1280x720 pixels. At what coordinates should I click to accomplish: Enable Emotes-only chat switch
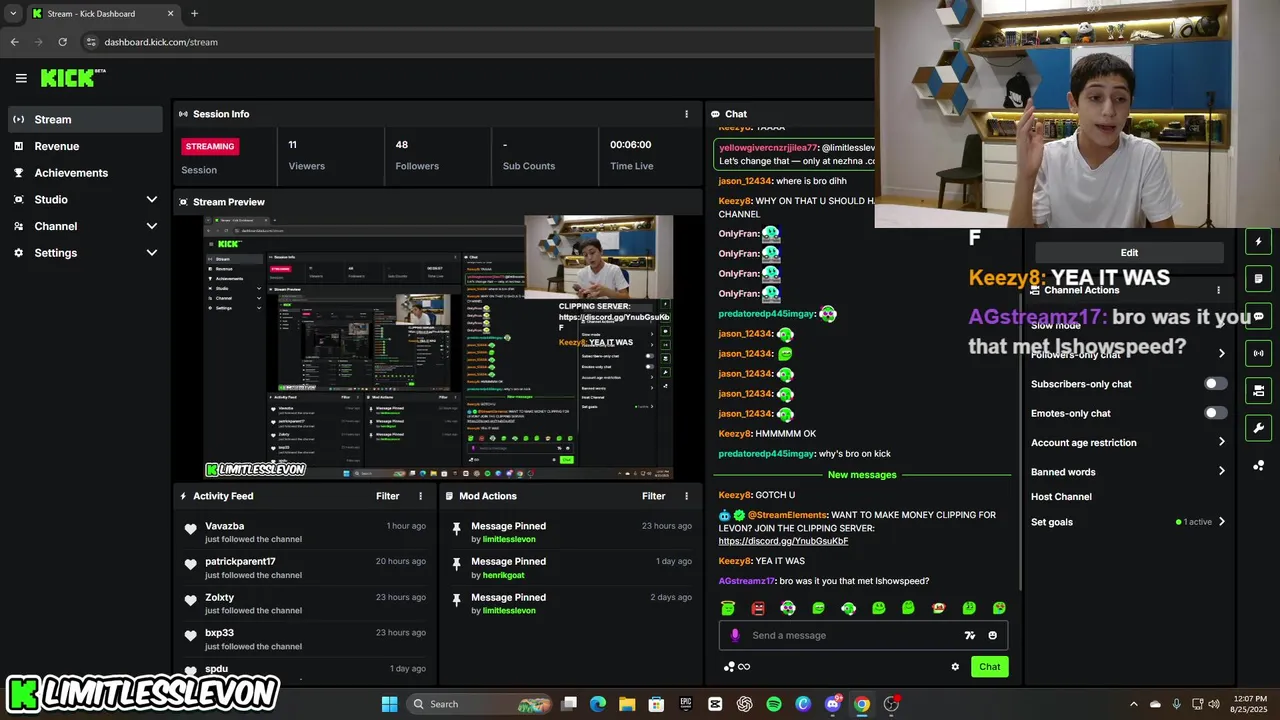[x=1215, y=413]
